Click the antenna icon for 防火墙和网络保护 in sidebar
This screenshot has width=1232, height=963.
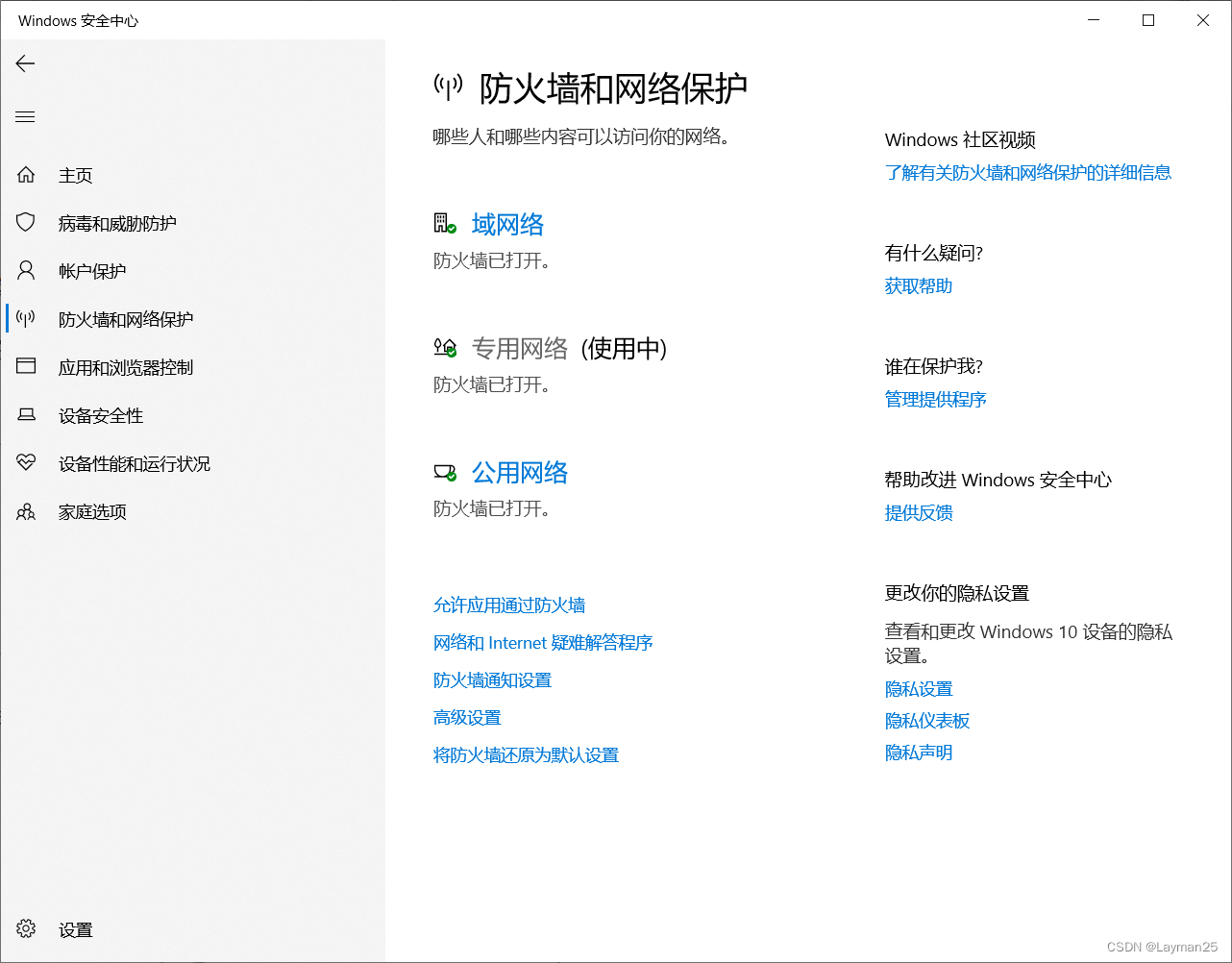(26, 319)
